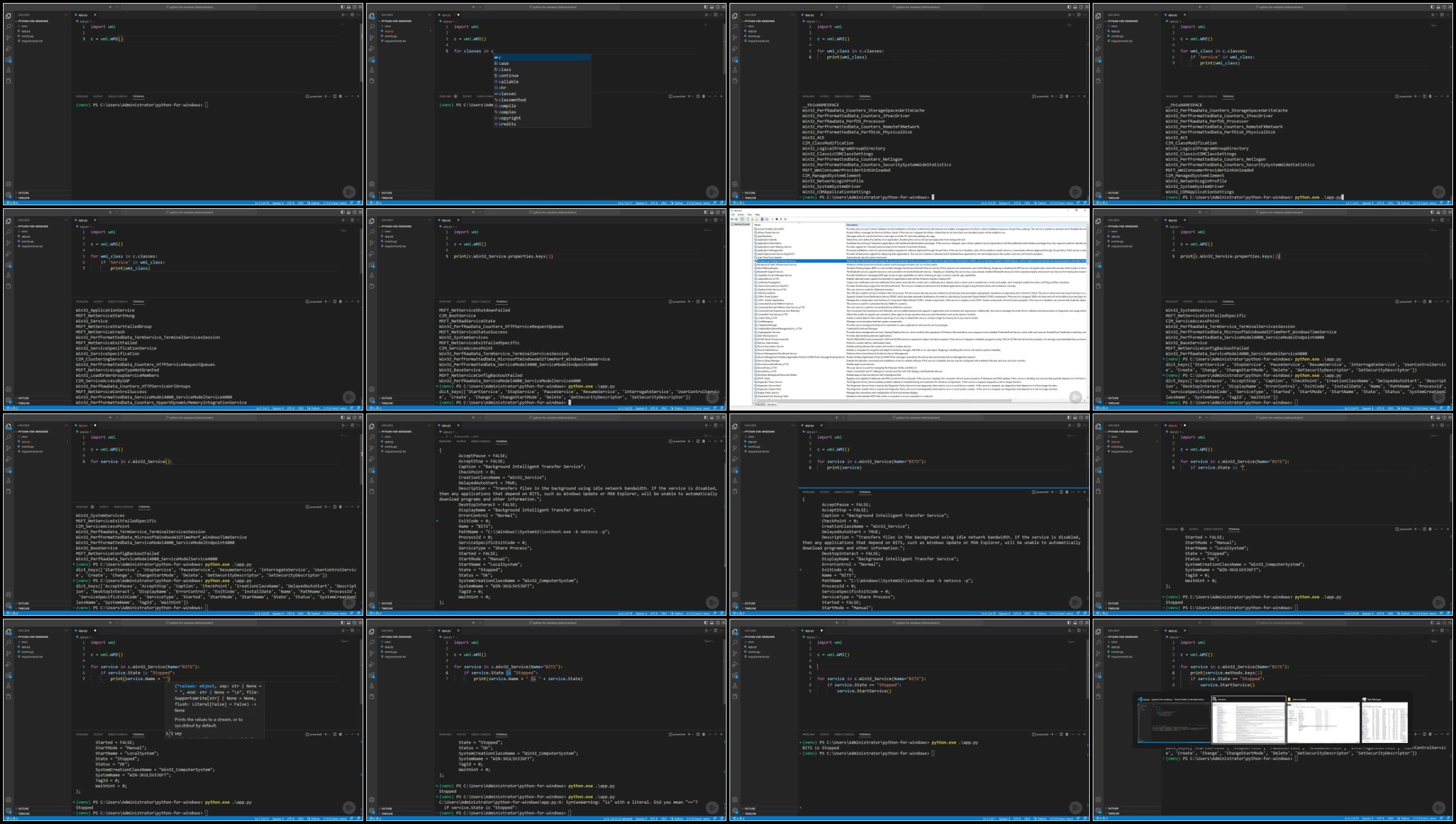Image resolution: width=1456 pixels, height=824 pixels.
Task: Select the Task Manager thumbnail in the window switcher
Action: (x=1385, y=720)
